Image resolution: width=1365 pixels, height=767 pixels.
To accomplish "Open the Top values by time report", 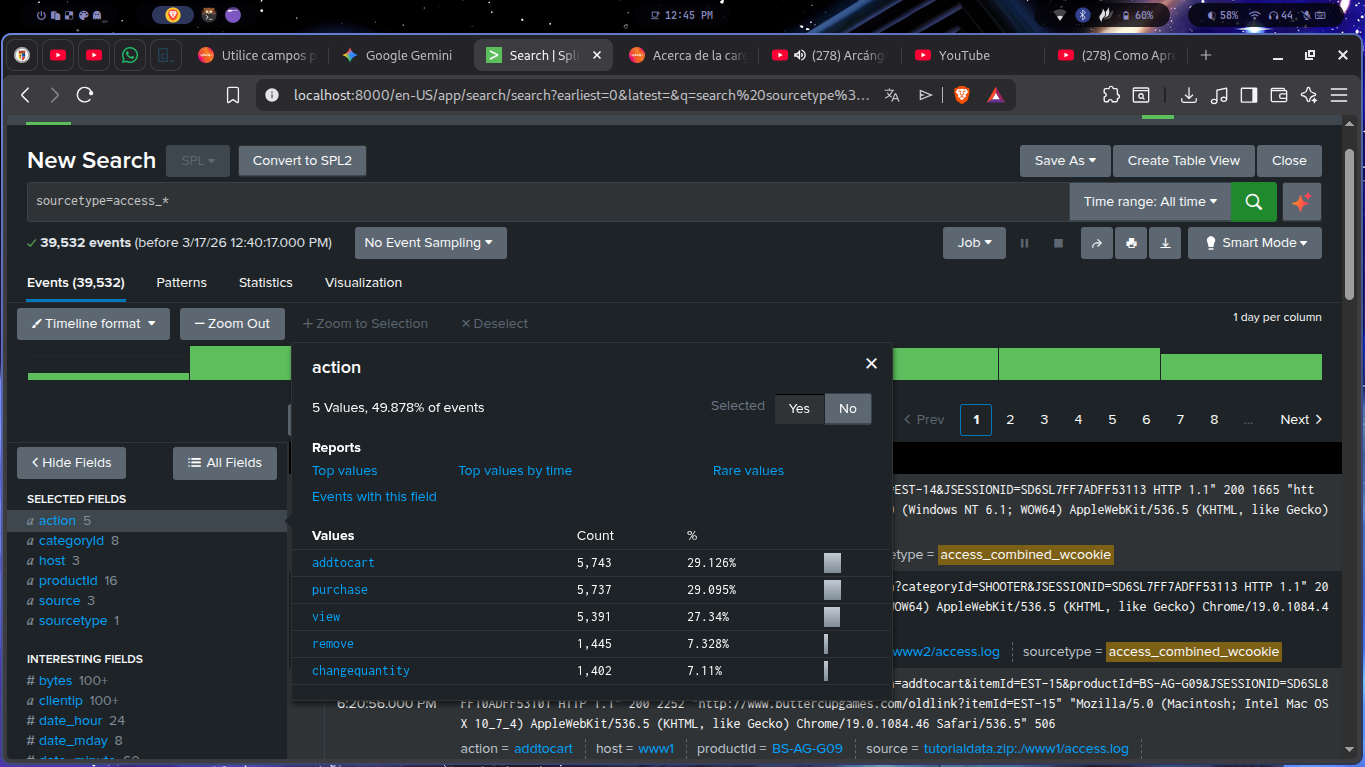I will (x=514, y=471).
